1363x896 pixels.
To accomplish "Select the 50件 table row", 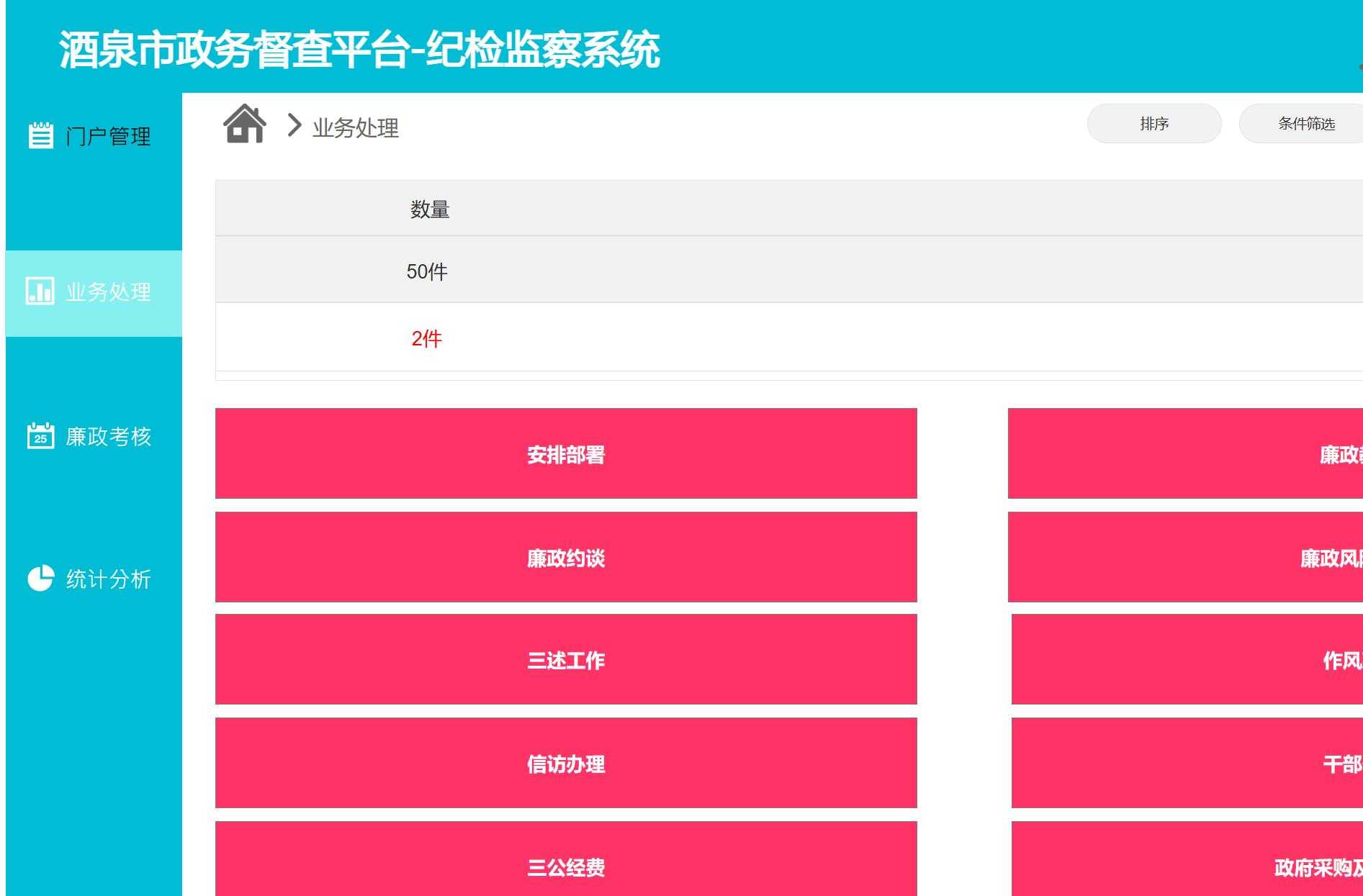I will click(x=426, y=271).
